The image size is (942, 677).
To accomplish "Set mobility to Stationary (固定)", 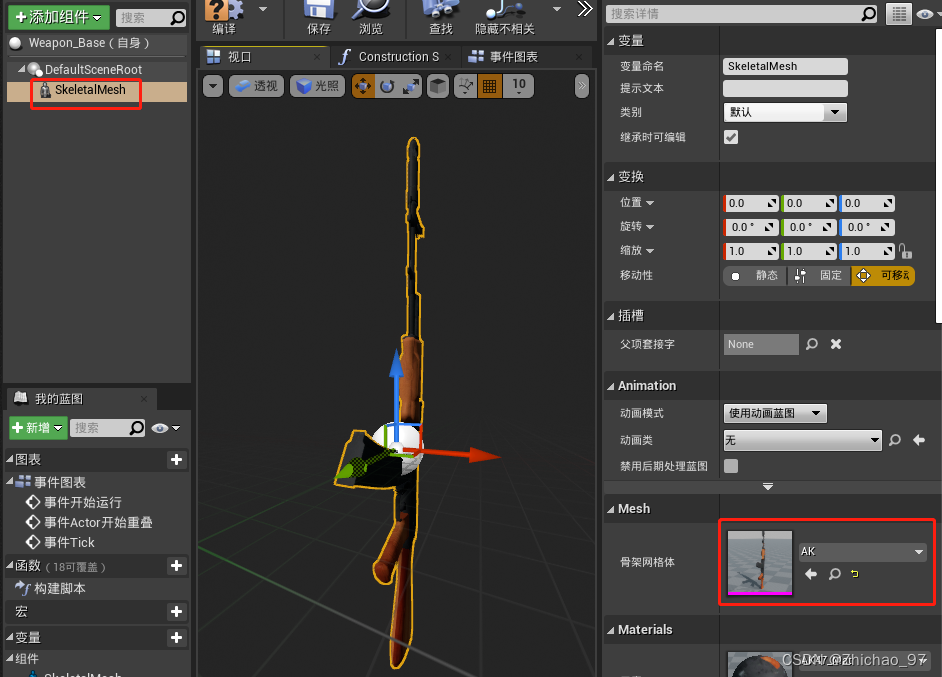I will click(x=819, y=276).
